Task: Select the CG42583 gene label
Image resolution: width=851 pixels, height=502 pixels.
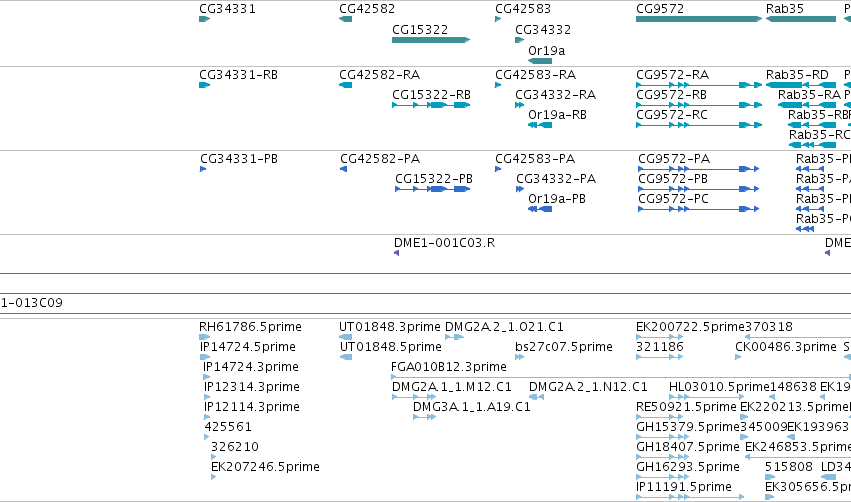Action: [523, 9]
